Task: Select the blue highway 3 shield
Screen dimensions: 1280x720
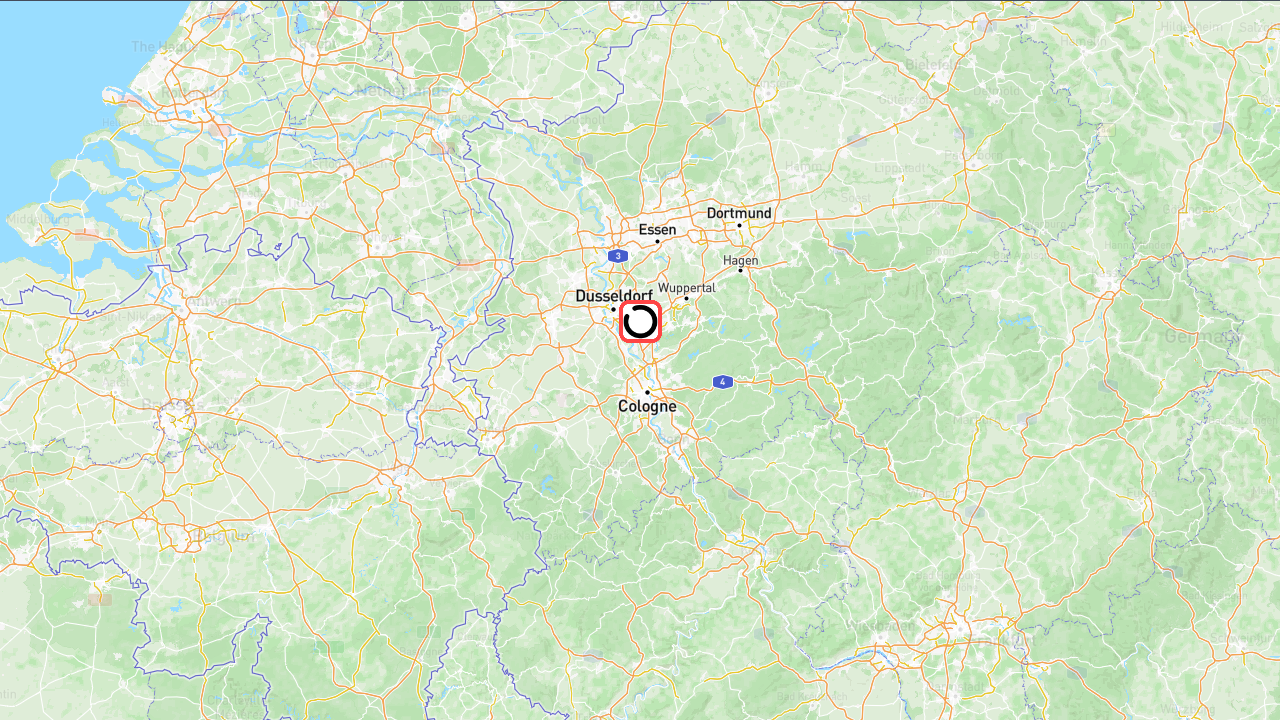Action: (x=619, y=256)
